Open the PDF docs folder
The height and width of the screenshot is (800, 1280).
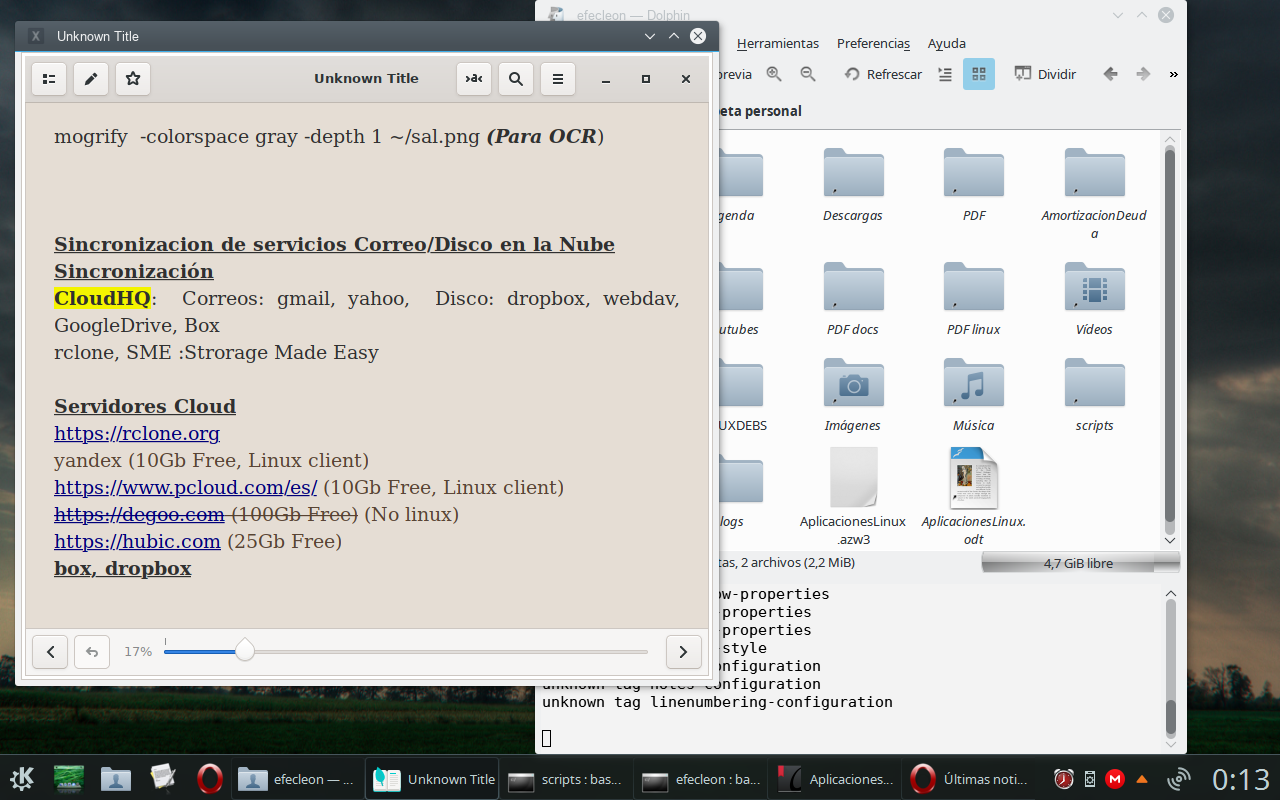coord(853,300)
